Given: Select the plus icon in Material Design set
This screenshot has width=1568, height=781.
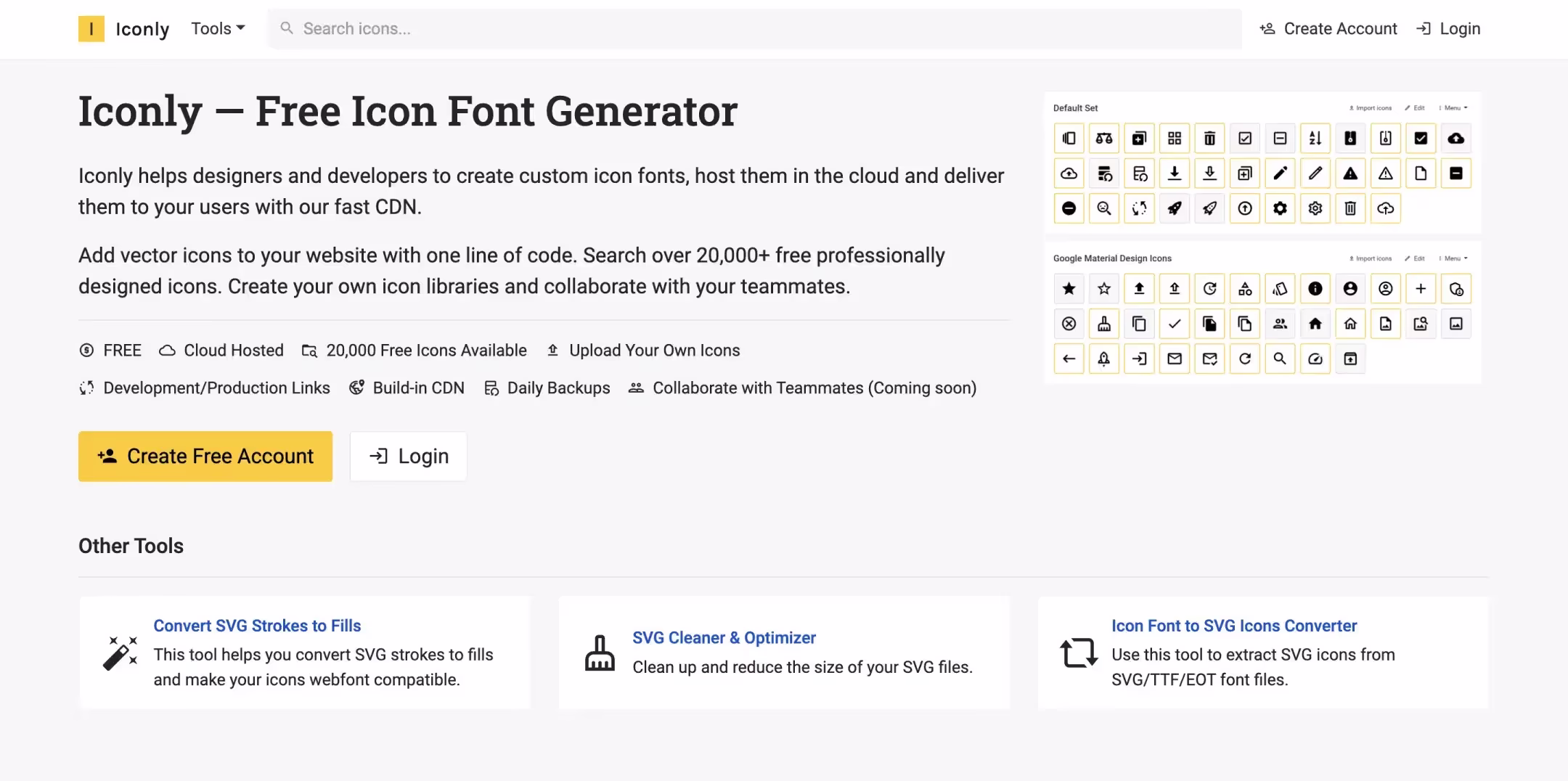Looking at the screenshot, I should pyautogui.click(x=1421, y=289).
